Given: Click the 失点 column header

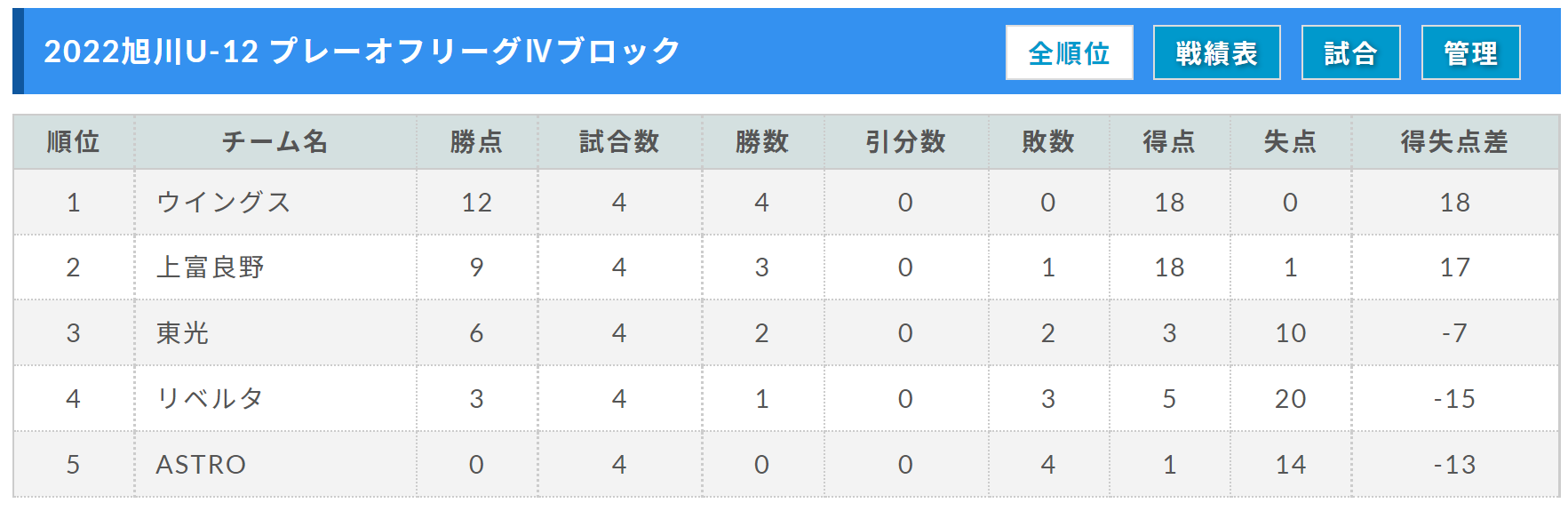Looking at the screenshot, I should pyautogui.click(x=1290, y=141).
